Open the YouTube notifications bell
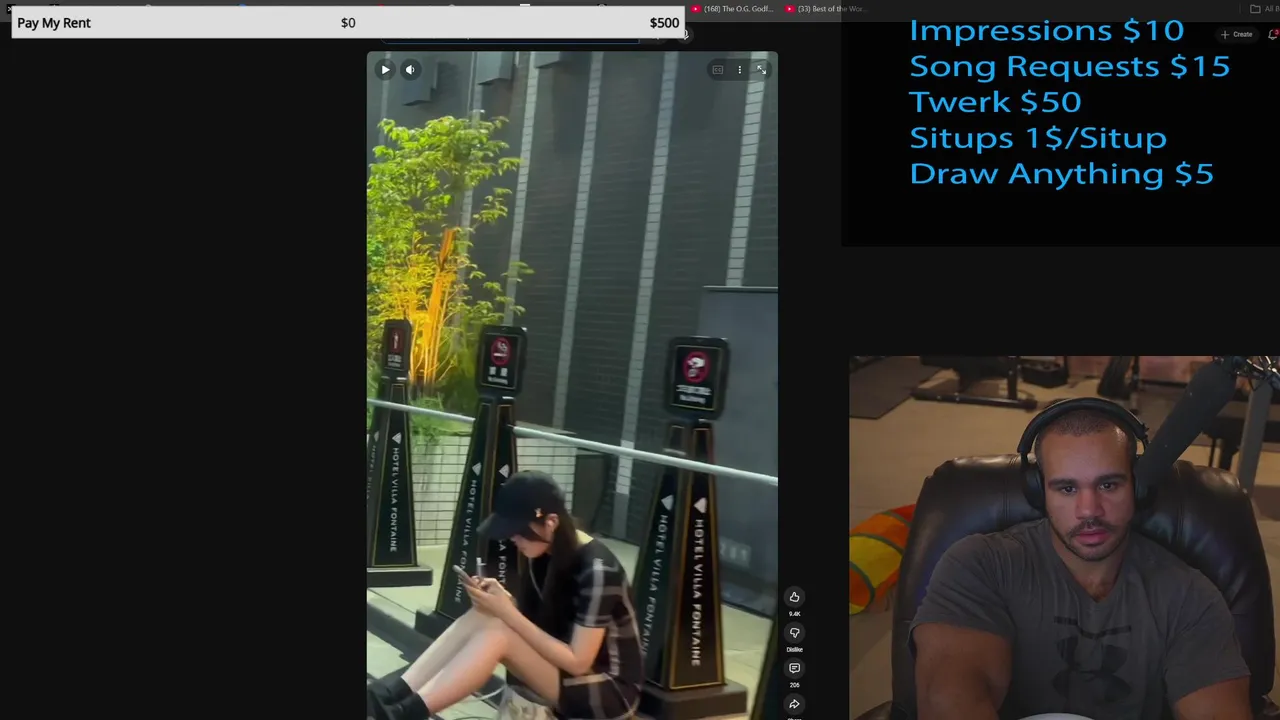1280x720 pixels. [x=1273, y=34]
